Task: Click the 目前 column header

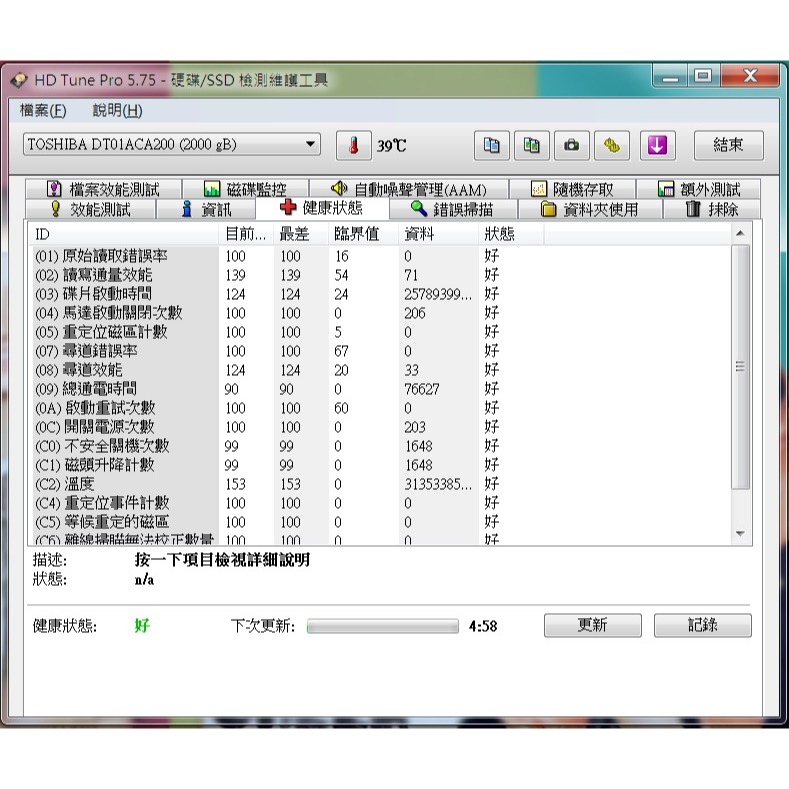Action: click(246, 234)
